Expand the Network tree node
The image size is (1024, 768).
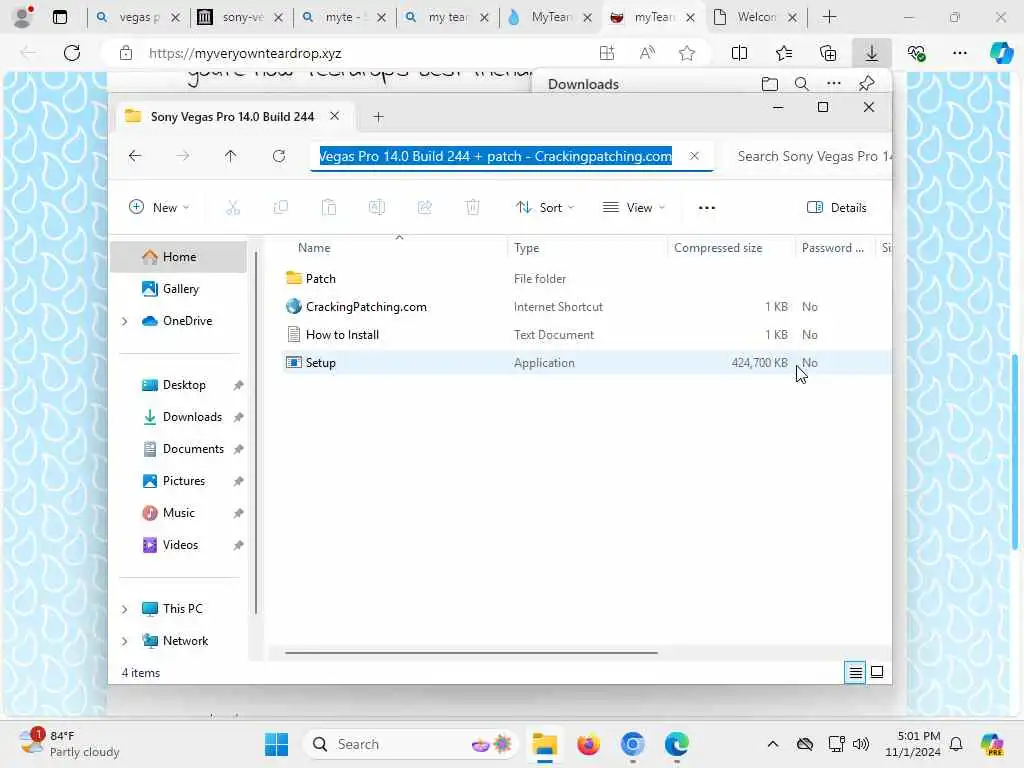click(x=124, y=641)
